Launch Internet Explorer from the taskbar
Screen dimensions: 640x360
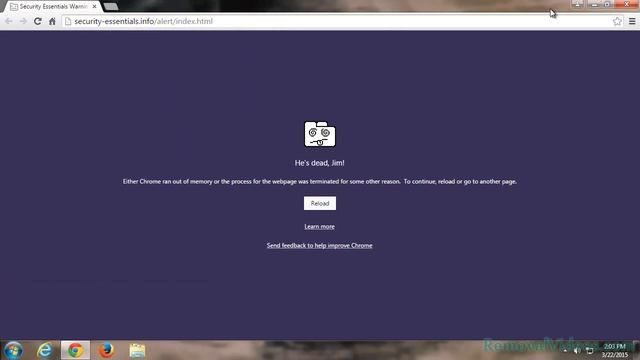click(44, 350)
